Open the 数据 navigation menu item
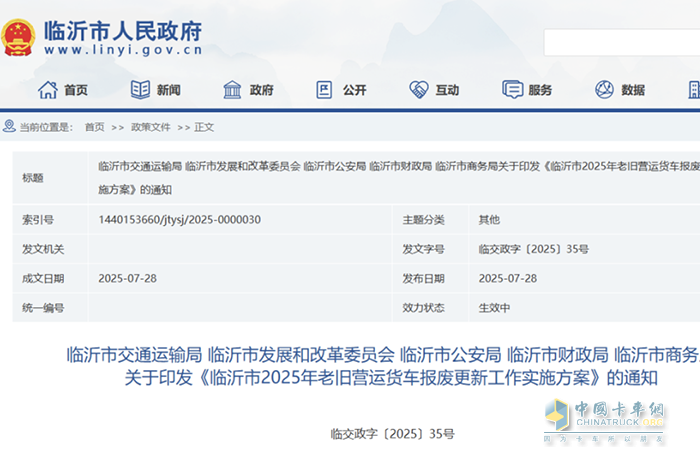700x467 pixels. [x=633, y=90]
